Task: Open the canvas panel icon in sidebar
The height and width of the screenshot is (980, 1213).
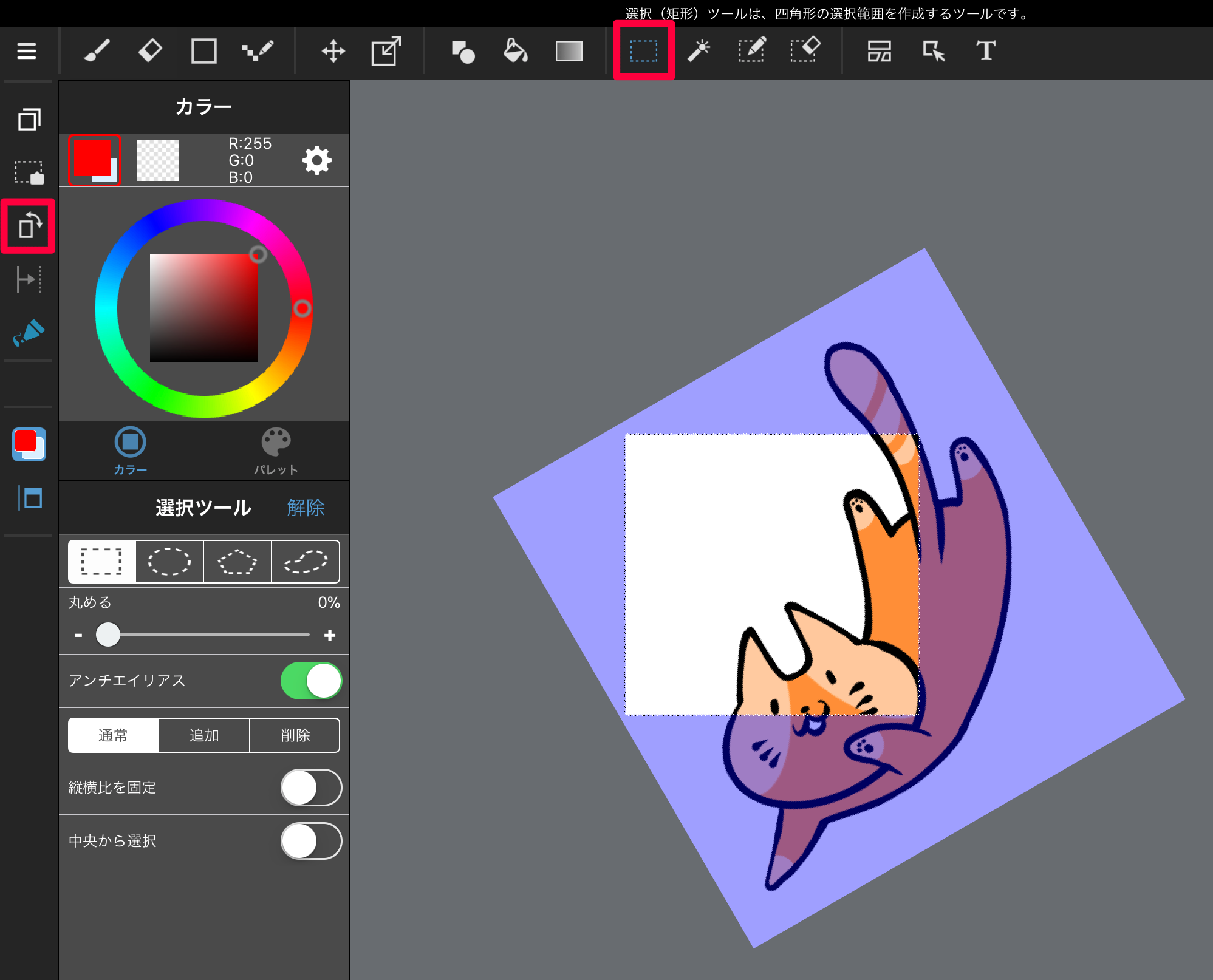Action: pyautogui.click(x=30, y=498)
